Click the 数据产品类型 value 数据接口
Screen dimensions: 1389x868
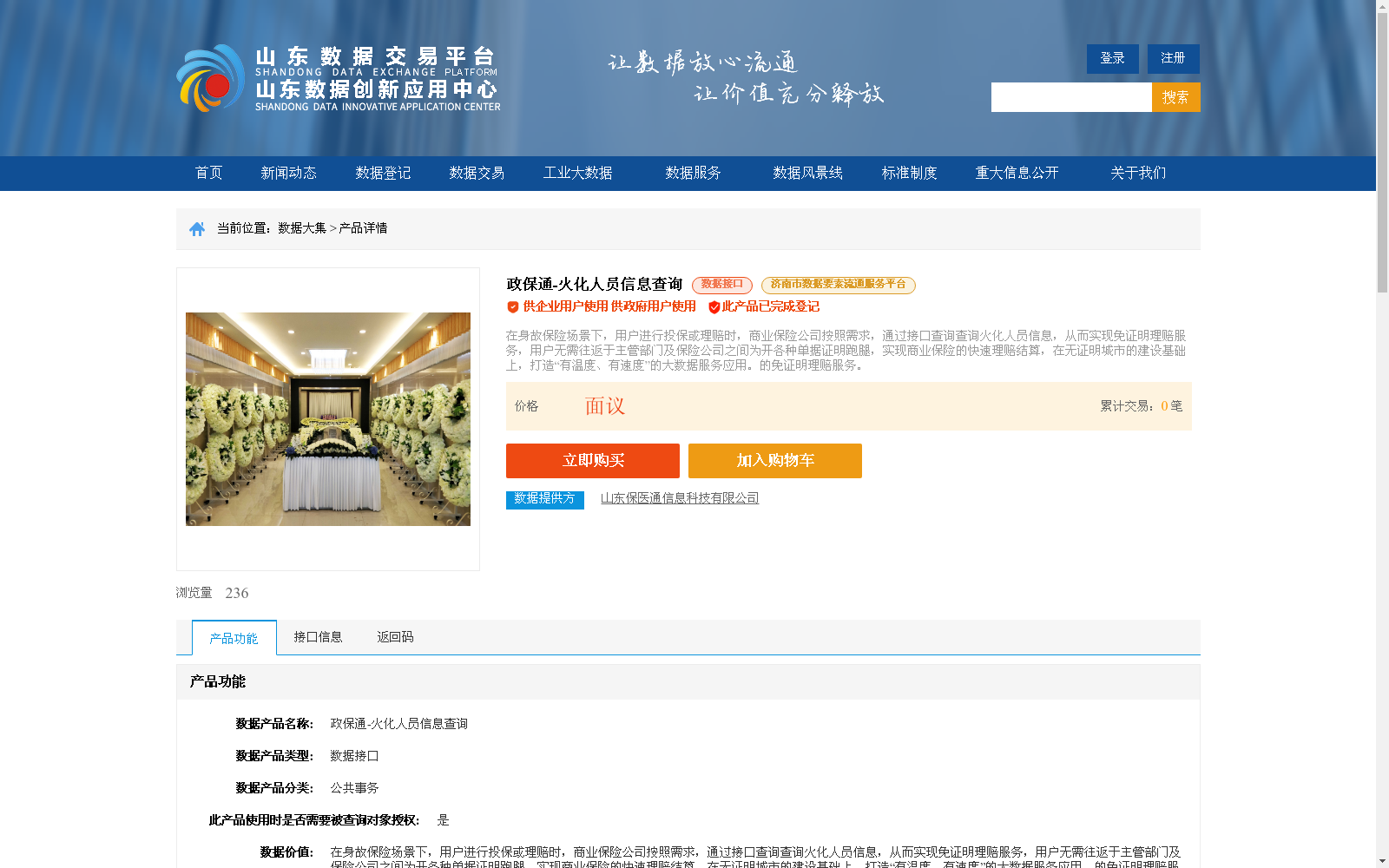354,756
